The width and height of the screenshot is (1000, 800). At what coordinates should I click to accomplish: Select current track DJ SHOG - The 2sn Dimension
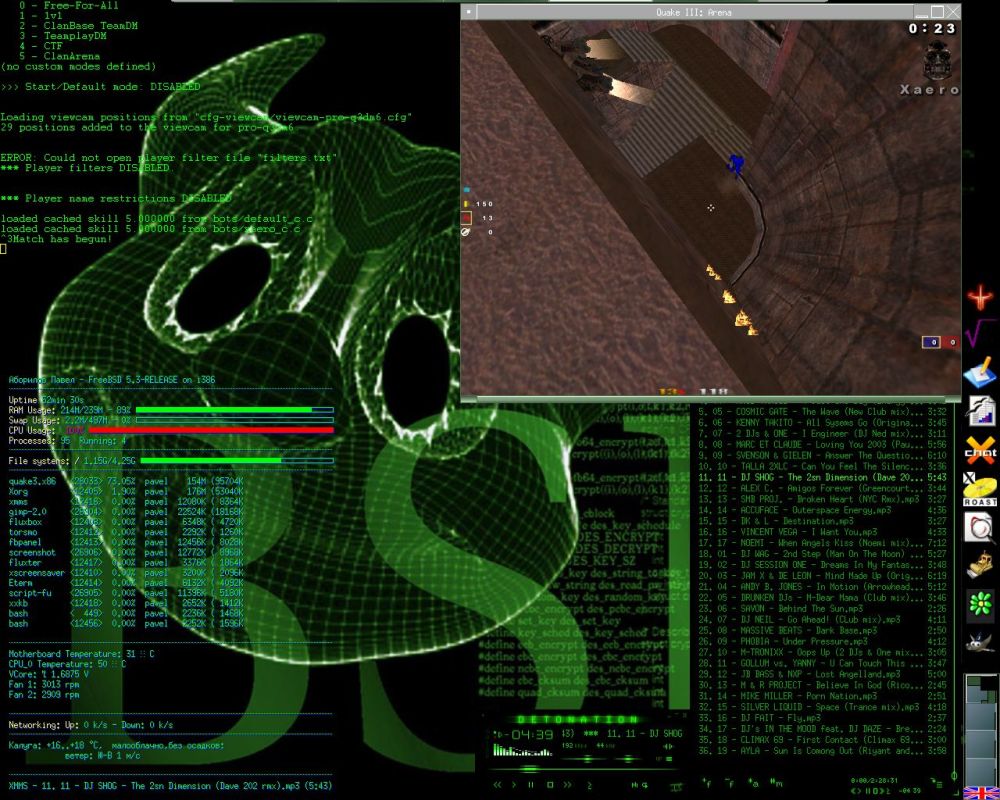tap(822, 477)
